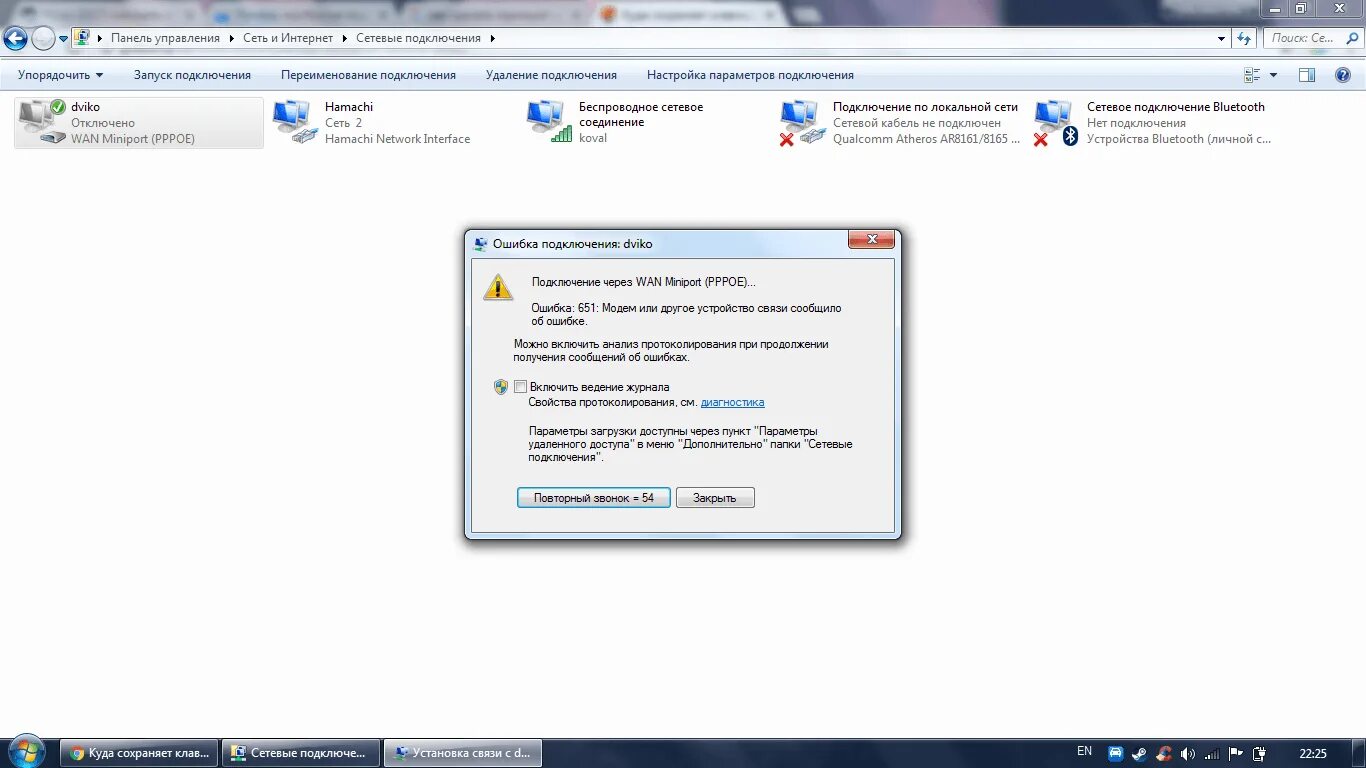Toggle the preview pane icon
This screenshot has height=768, width=1366.
[x=1307, y=75]
